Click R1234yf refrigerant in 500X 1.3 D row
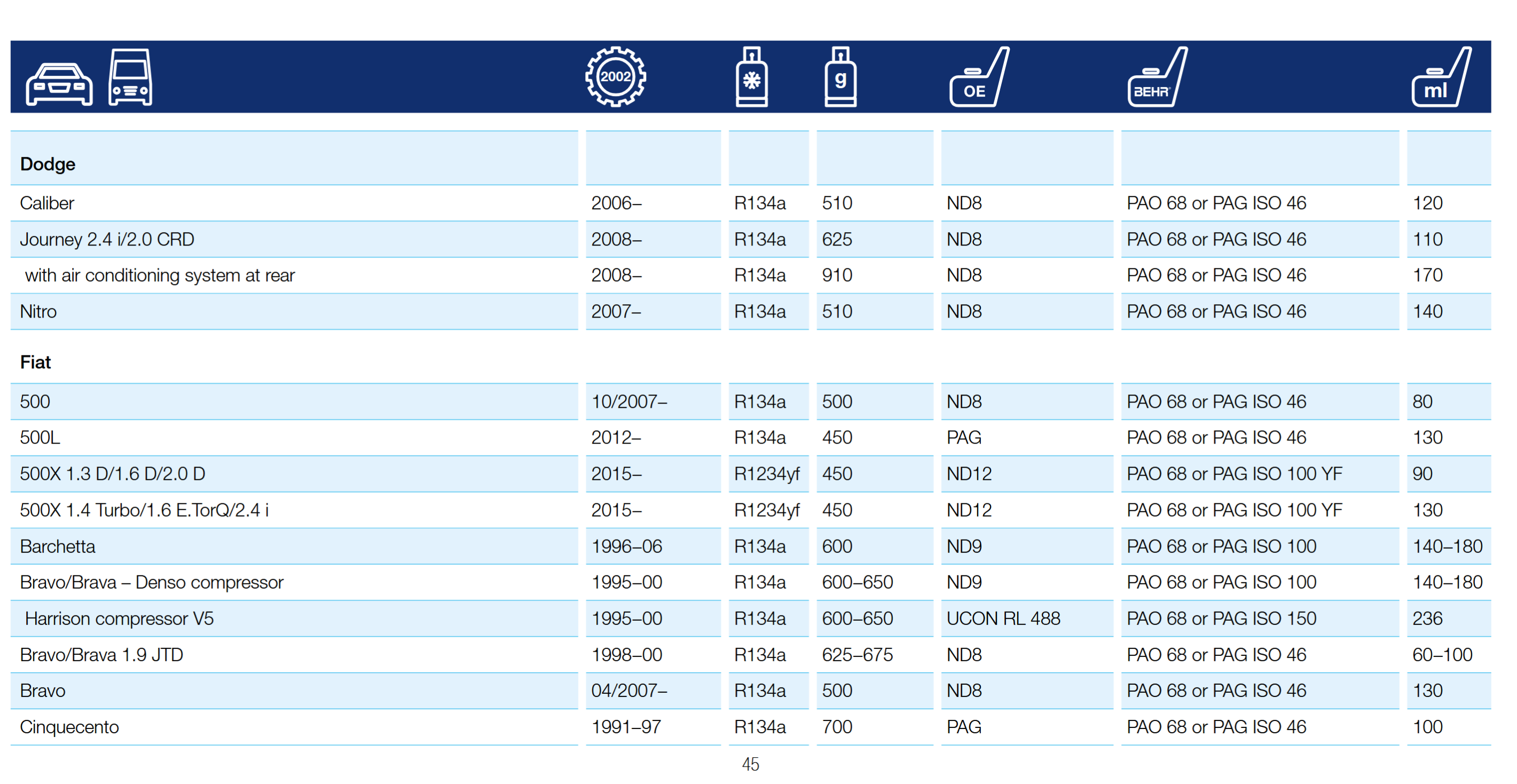 [x=767, y=473]
